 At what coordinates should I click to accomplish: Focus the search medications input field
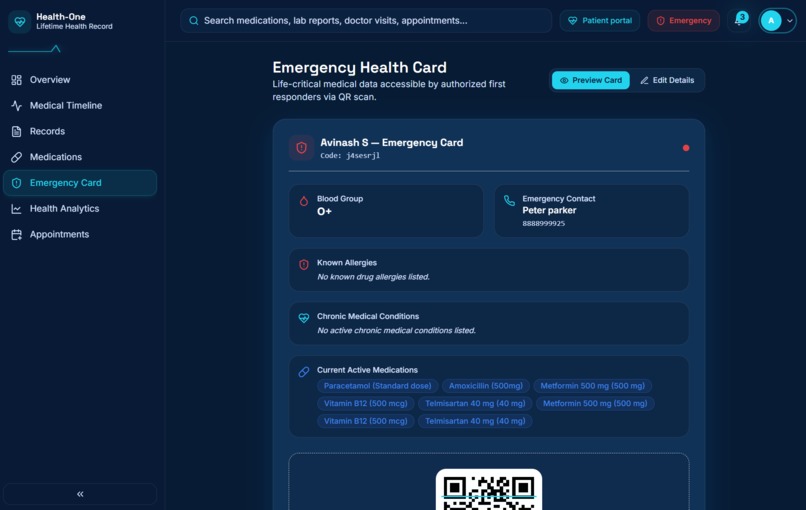pos(366,21)
